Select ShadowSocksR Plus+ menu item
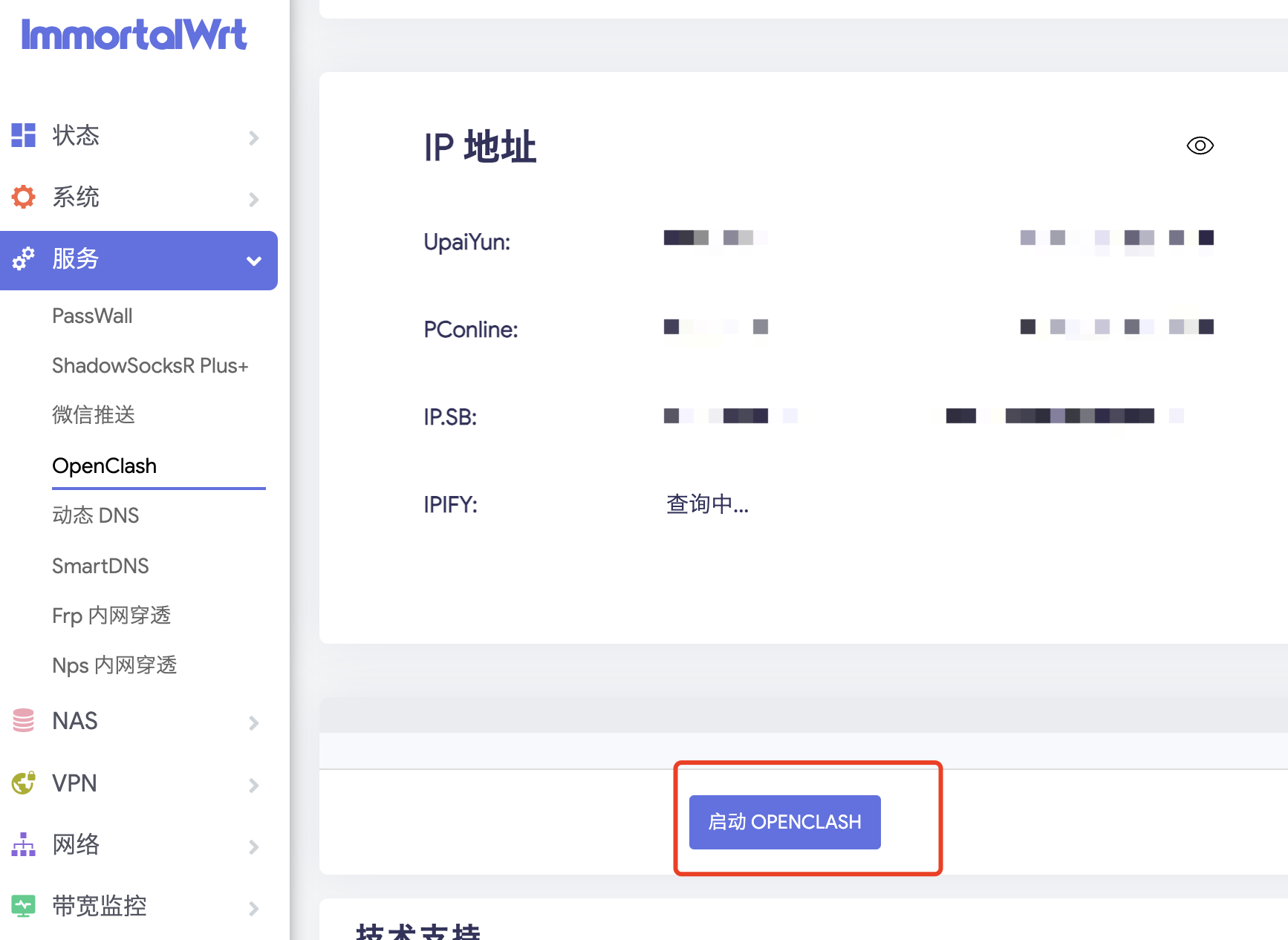This screenshot has width=1288, height=940. (x=149, y=365)
